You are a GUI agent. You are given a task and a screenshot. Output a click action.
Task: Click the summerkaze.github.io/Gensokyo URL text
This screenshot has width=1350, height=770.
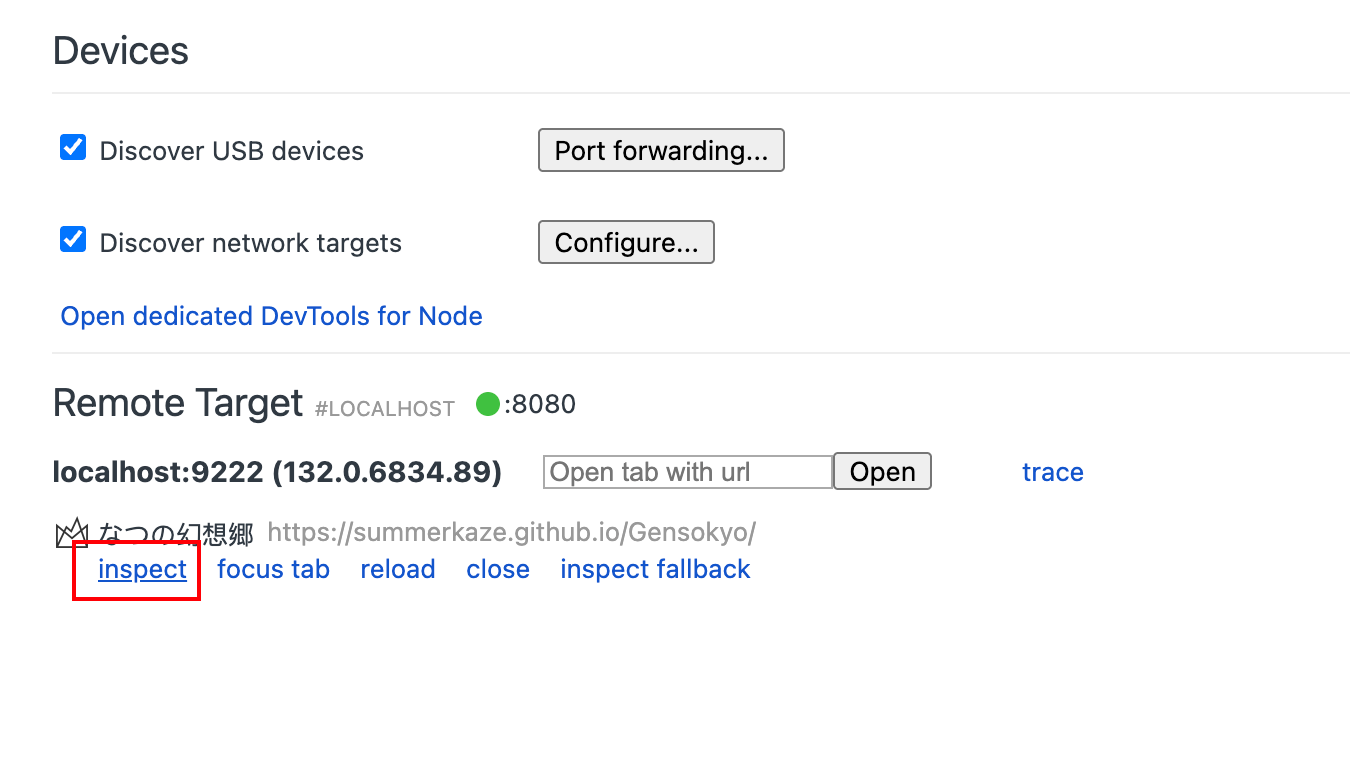click(511, 532)
